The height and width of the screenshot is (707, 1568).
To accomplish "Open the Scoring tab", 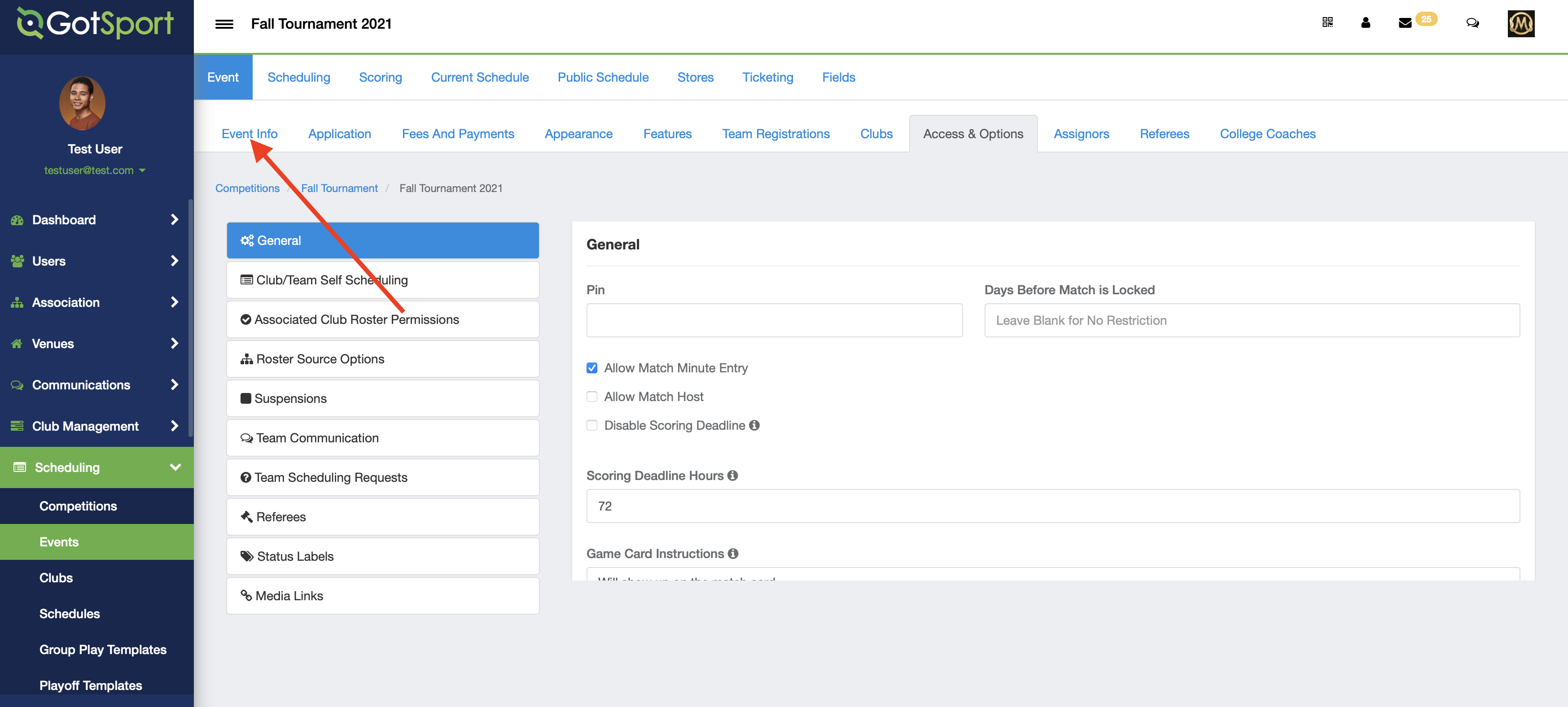I will coord(381,77).
